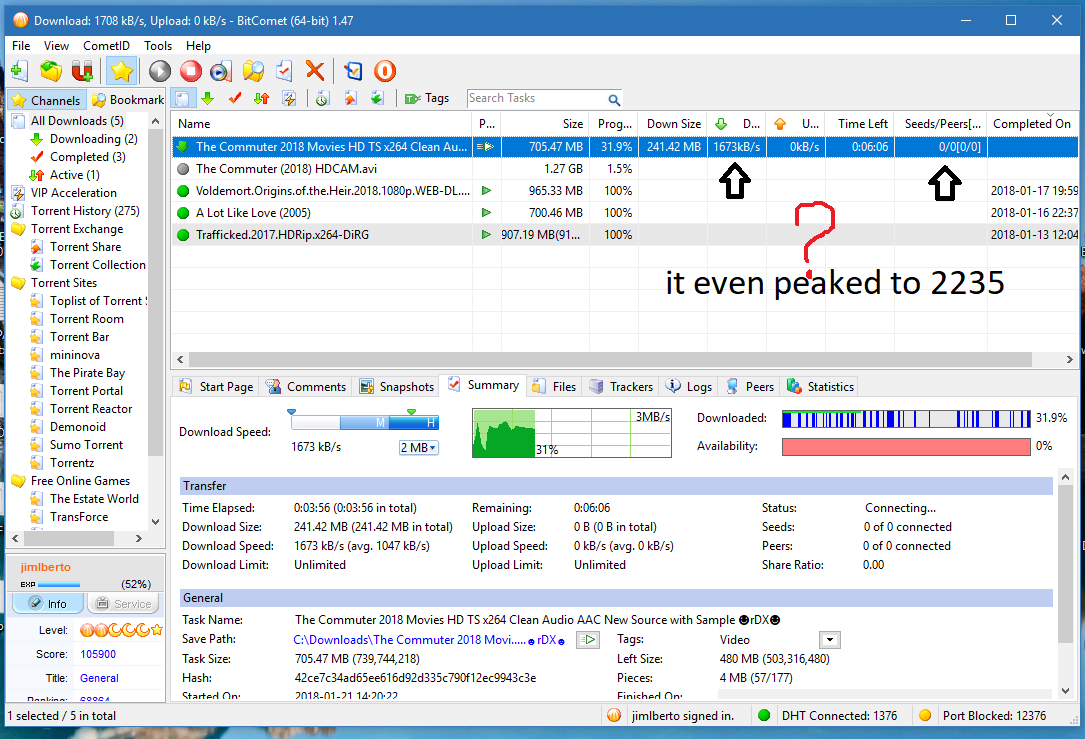
Task: Open the CometID menu
Action: click(106, 46)
